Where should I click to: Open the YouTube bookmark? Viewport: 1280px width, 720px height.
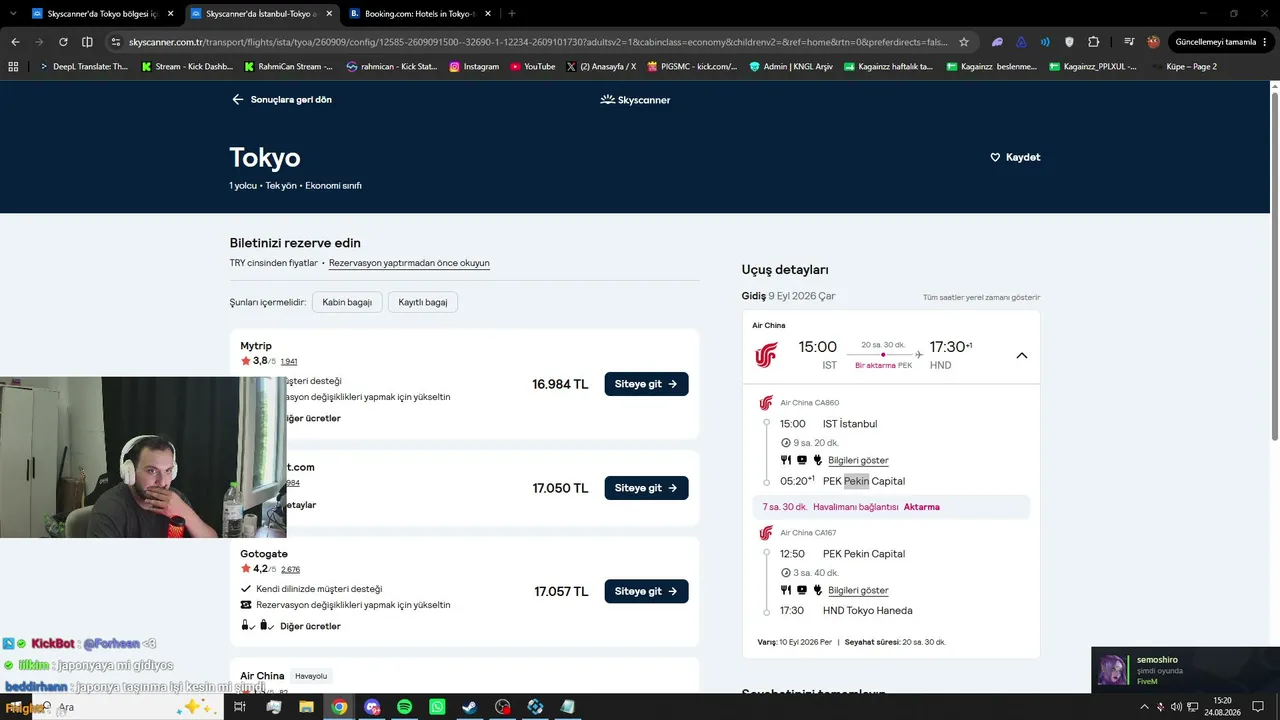pyautogui.click(x=532, y=67)
